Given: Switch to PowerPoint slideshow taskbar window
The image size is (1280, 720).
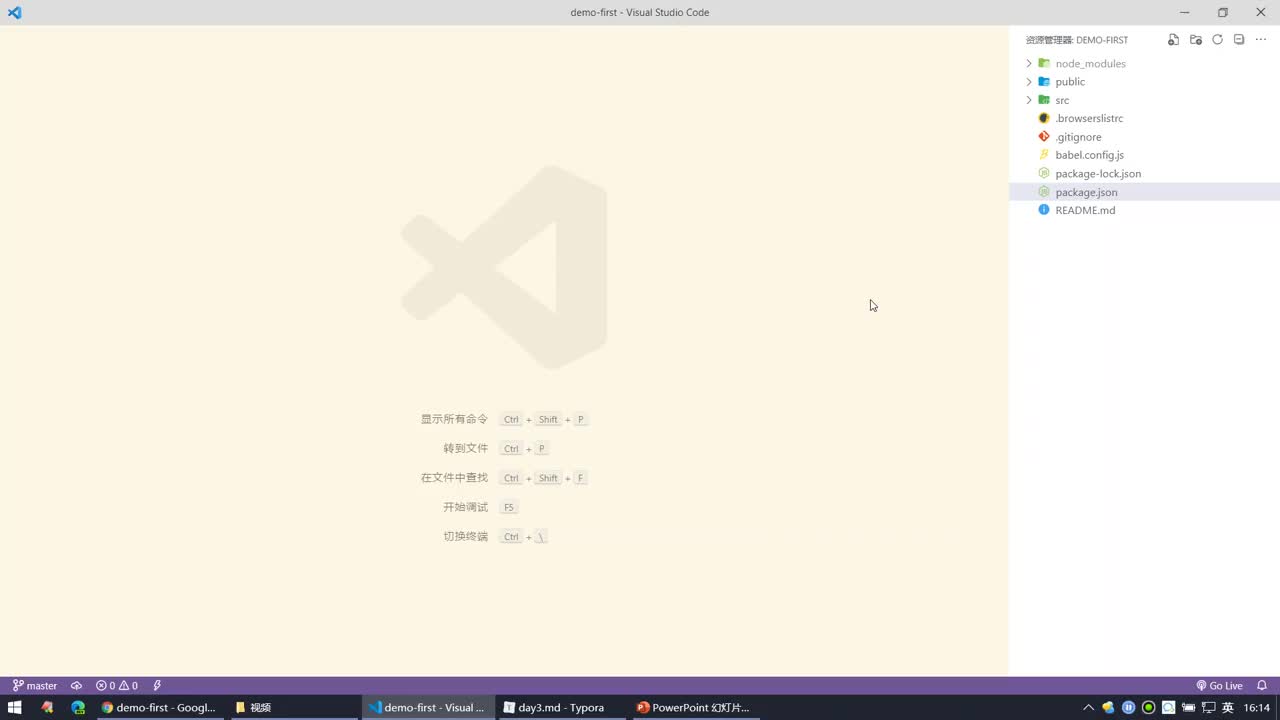Looking at the screenshot, I should [x=694, y=707].
